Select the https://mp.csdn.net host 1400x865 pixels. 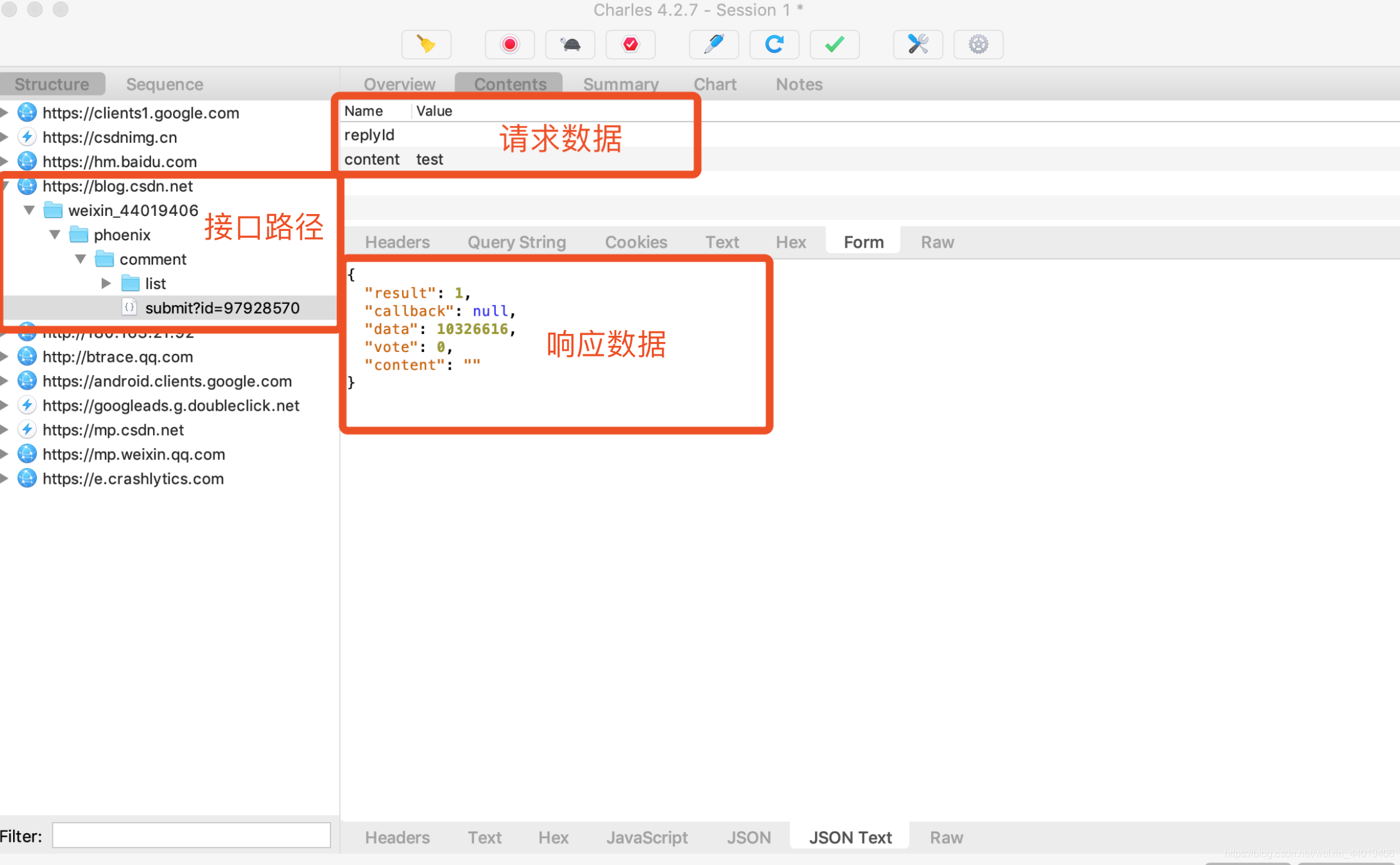113,430
